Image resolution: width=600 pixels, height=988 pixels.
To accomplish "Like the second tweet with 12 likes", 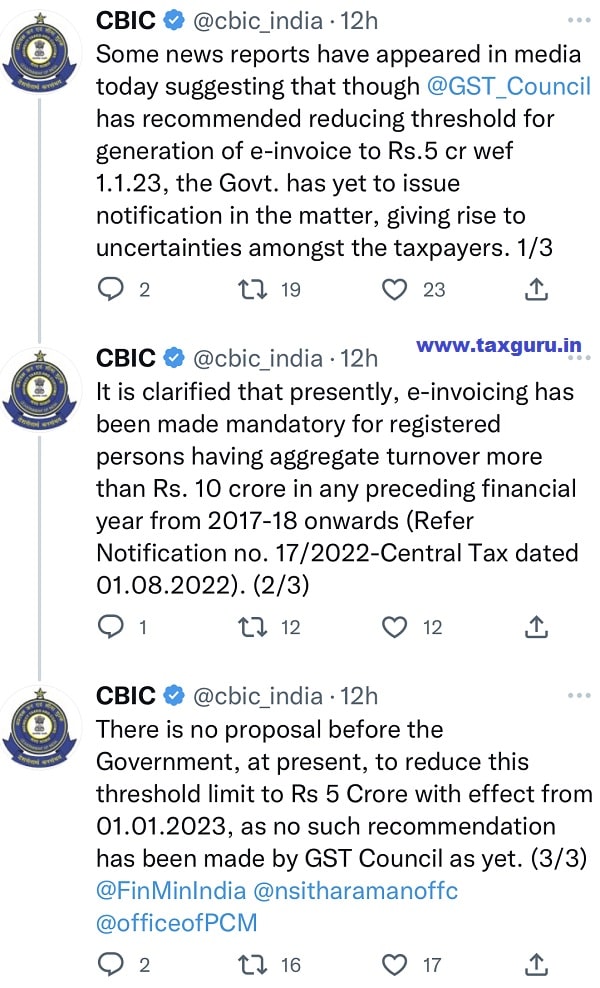I will click(396, 627).
